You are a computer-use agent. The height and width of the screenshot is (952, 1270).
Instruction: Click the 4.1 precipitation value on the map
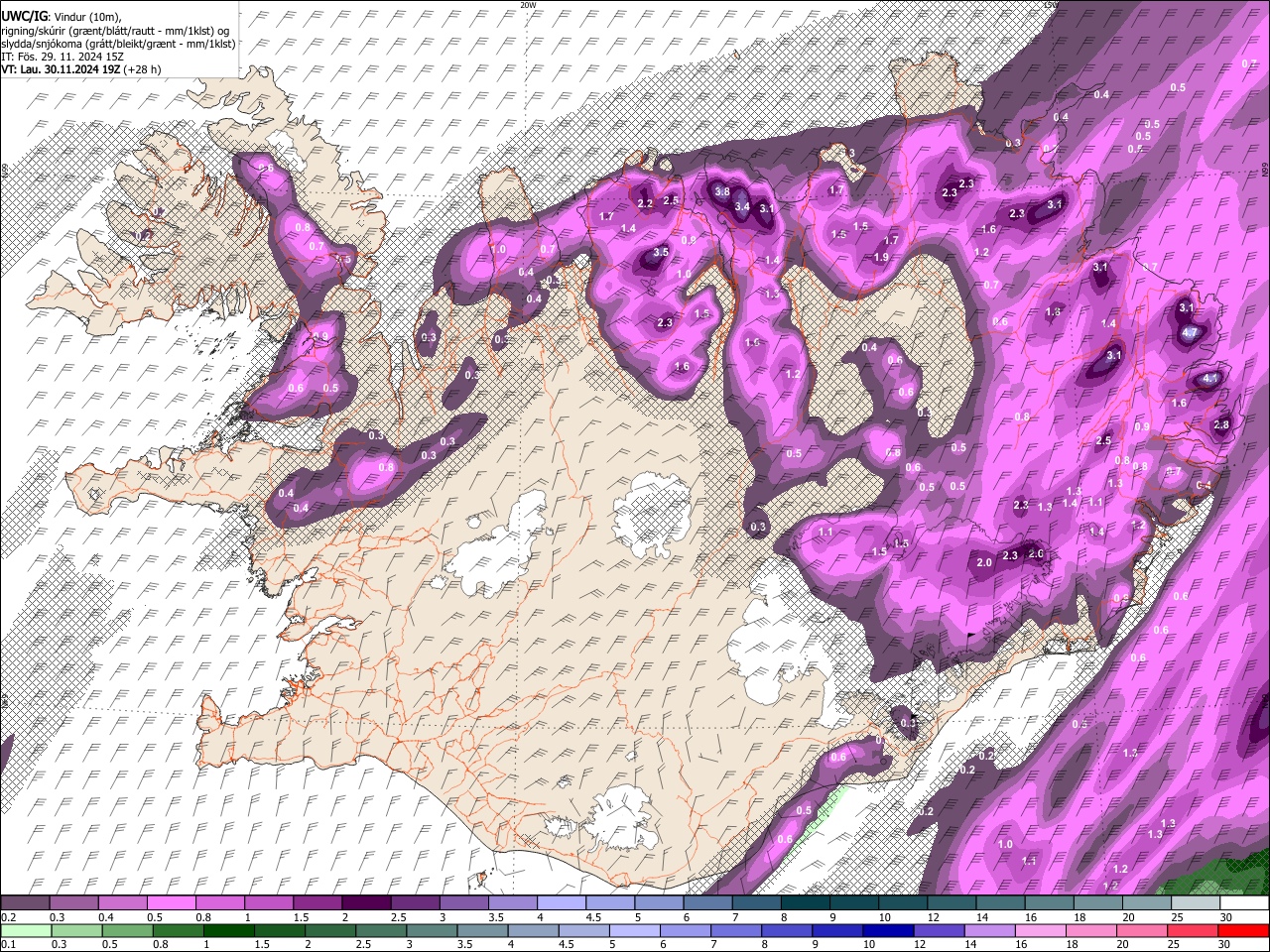coord(1210,379)
